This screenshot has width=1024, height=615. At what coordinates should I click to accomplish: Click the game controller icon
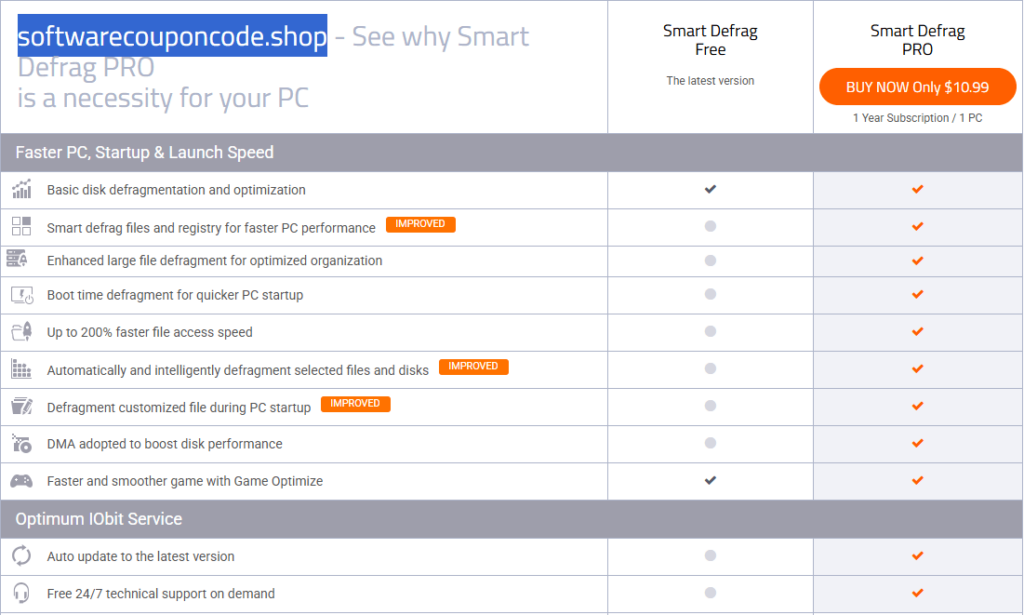click(22, 481)
